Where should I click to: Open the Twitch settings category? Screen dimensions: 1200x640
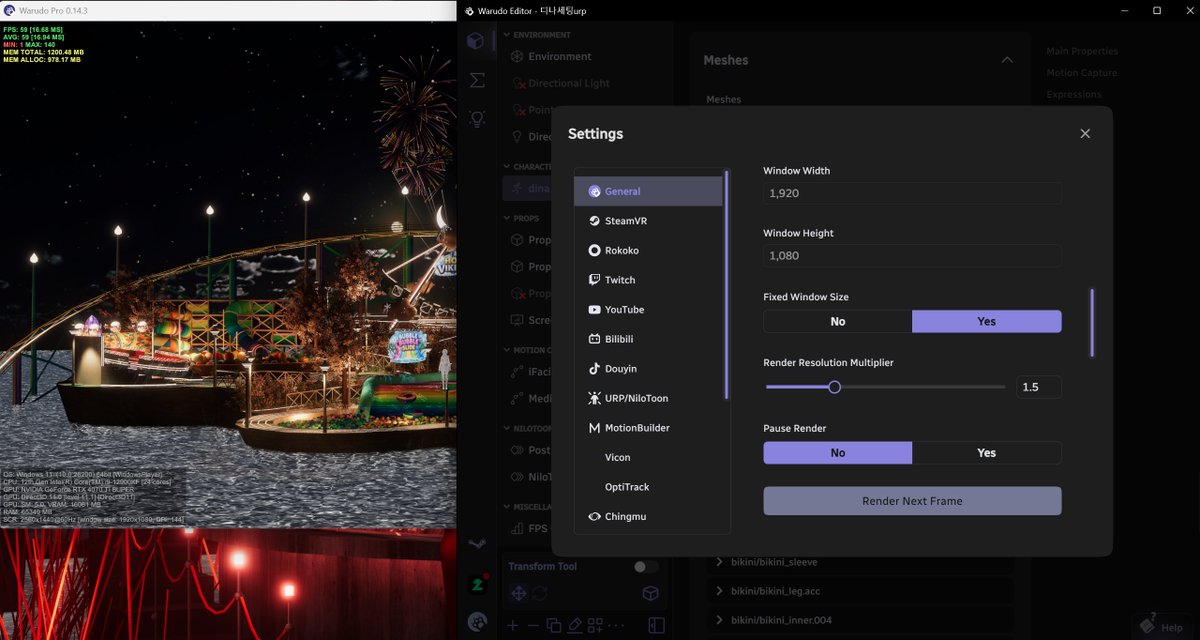(x=648, y=280)
